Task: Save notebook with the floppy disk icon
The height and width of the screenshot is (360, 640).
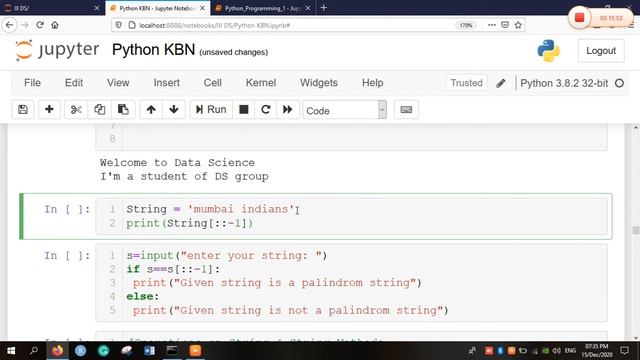Action: tap(23, 109)
